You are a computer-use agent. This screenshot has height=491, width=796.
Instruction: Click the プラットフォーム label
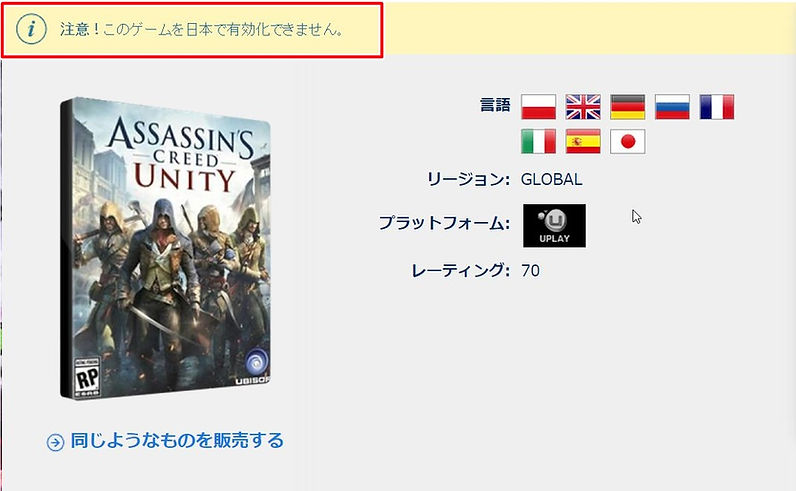coord(444,223)
